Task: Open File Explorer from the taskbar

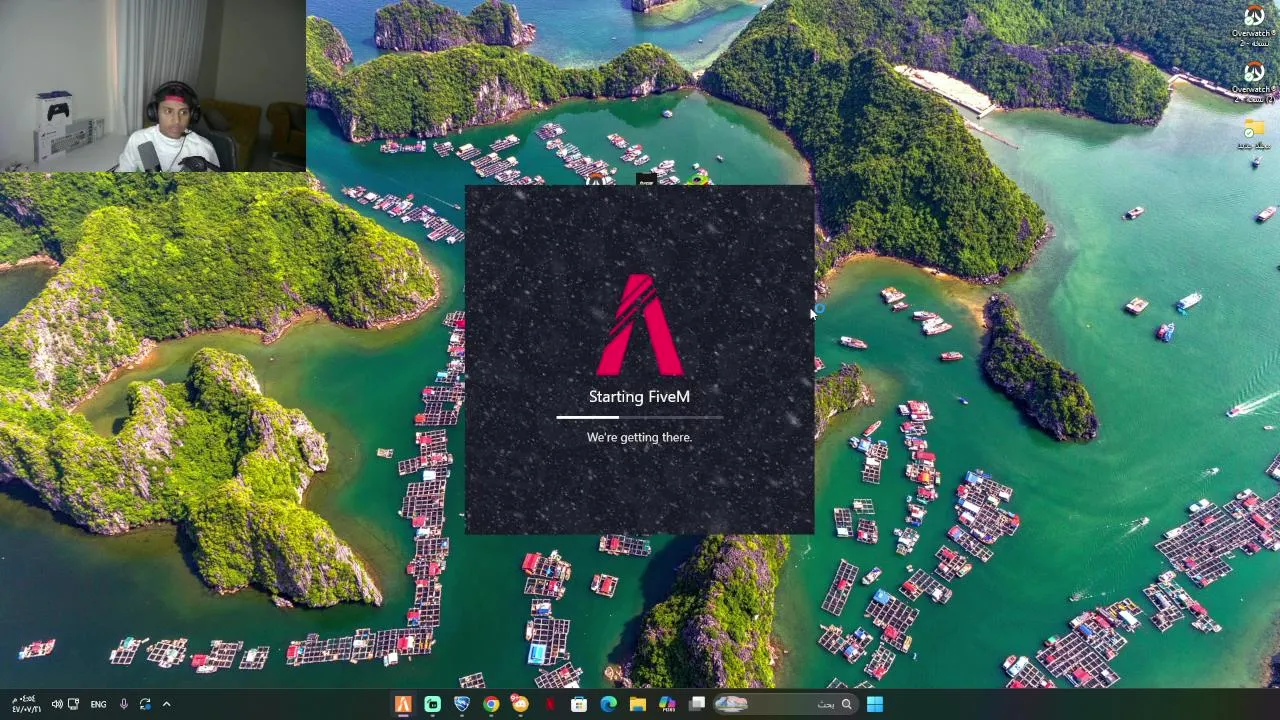Action: click(x=637, y=704)
